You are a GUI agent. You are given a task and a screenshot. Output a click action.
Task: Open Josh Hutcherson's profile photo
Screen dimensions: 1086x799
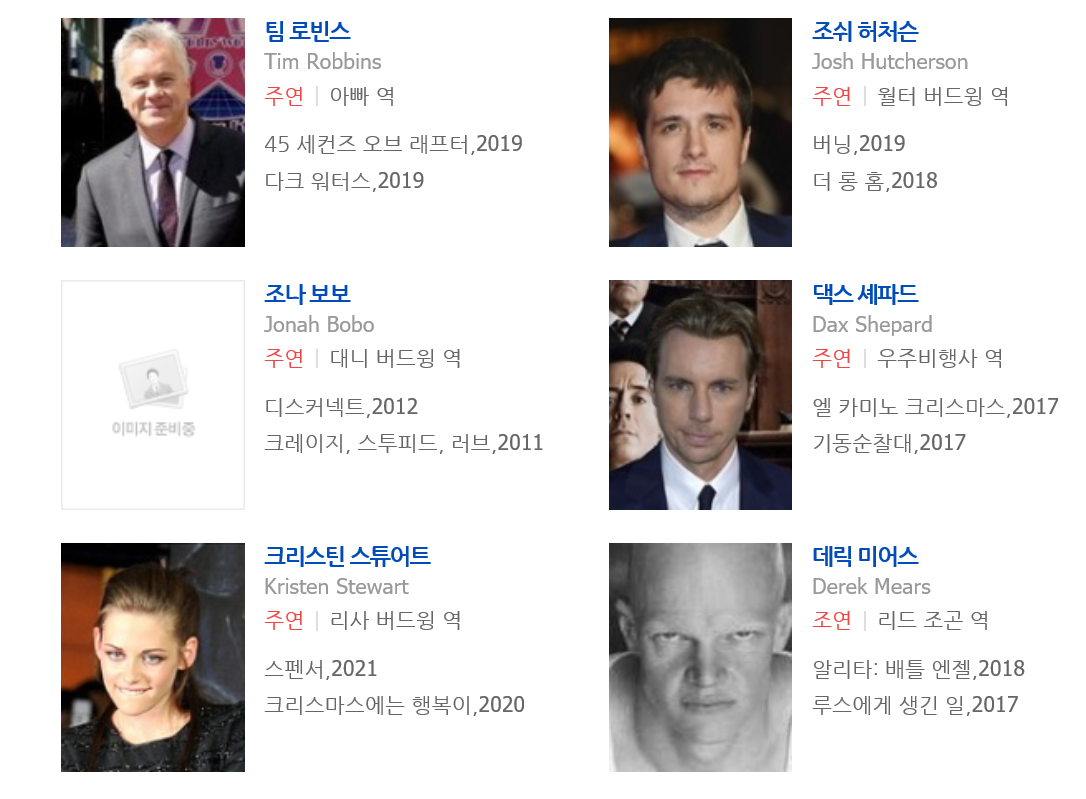tap(700, 132)
